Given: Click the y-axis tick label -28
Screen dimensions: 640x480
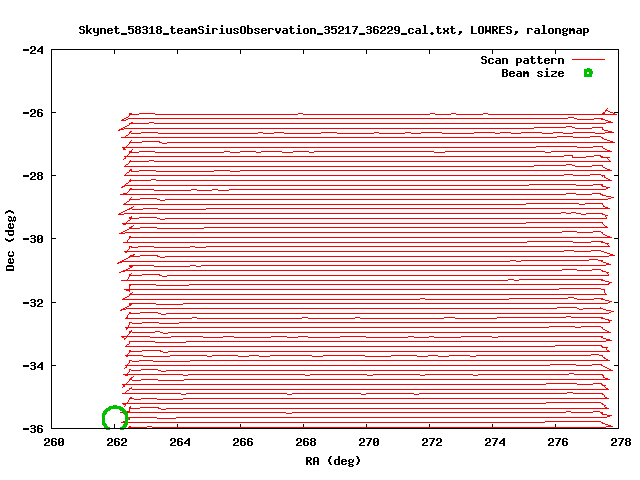Looking at the screenshot, I should [33, 176].
